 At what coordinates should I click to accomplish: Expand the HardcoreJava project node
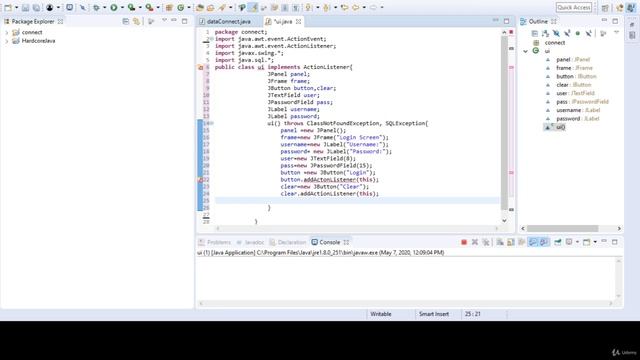(x=7, y=41)
